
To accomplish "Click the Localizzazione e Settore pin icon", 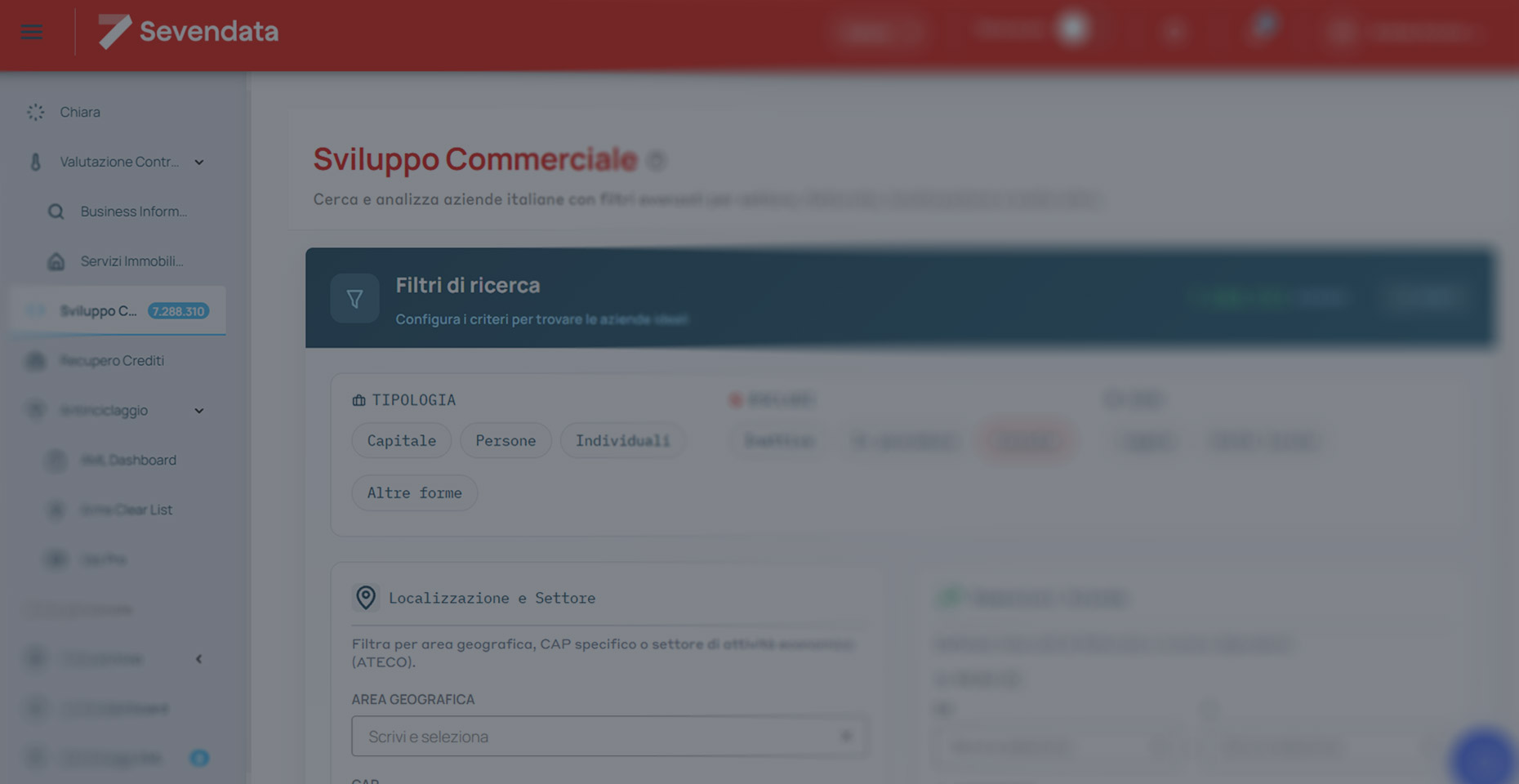I will (366, 598).
